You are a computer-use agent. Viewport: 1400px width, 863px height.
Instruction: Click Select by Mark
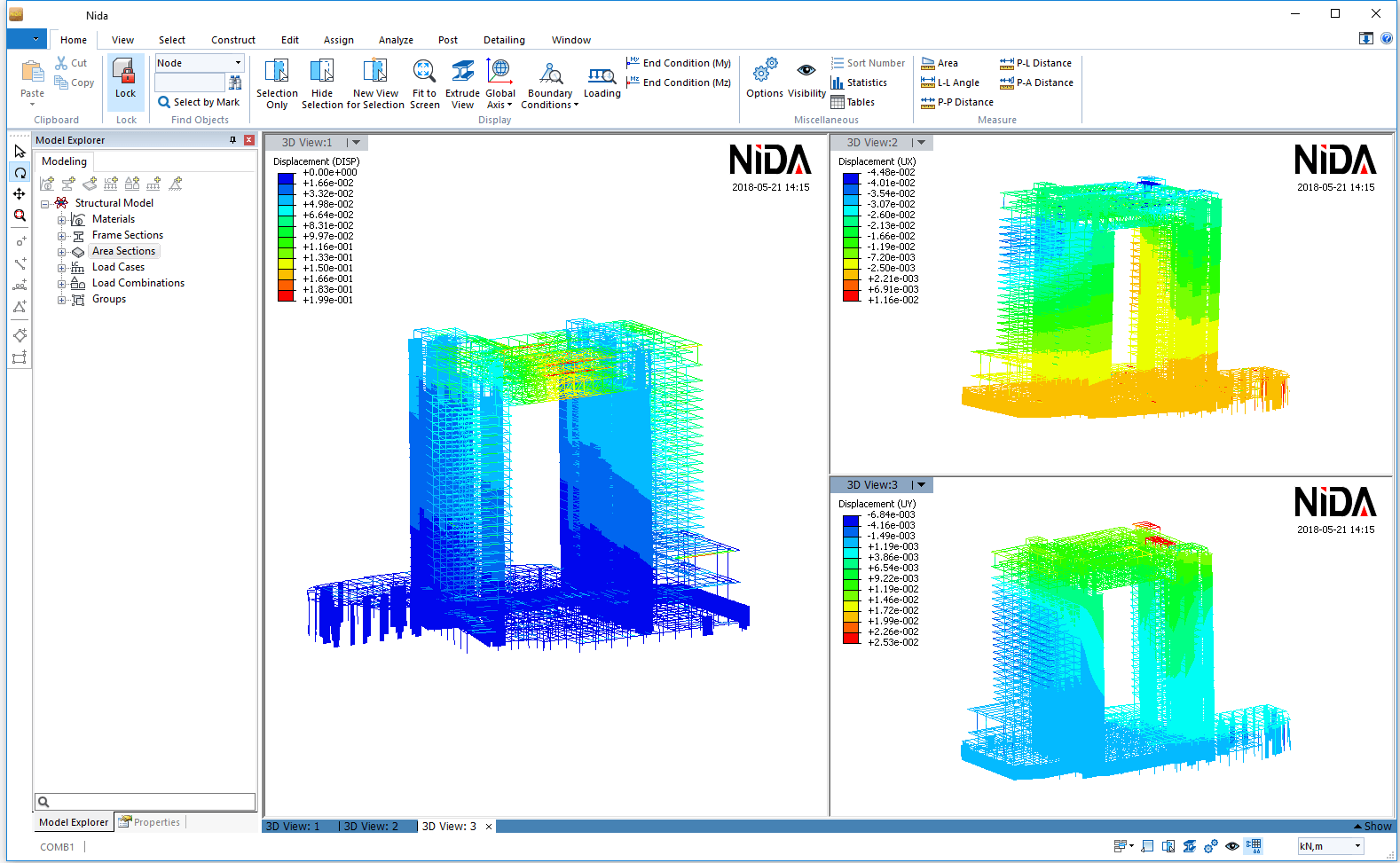(x=199, y=102)
